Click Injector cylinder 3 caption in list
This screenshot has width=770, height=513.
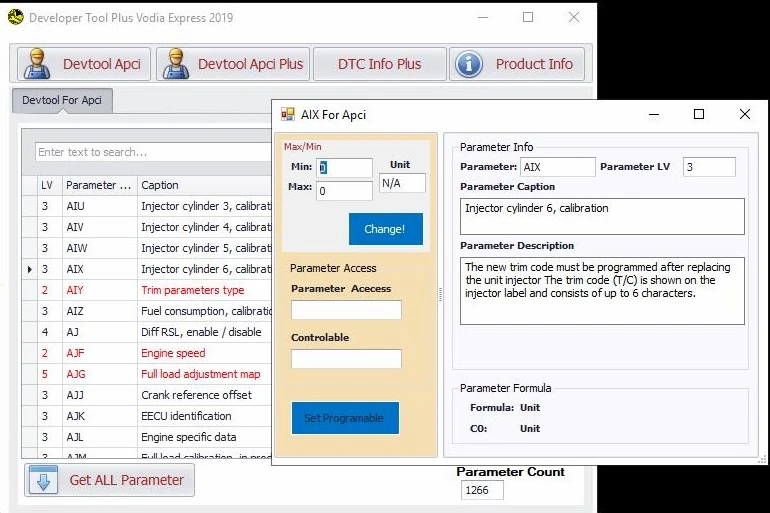[206, 206]
